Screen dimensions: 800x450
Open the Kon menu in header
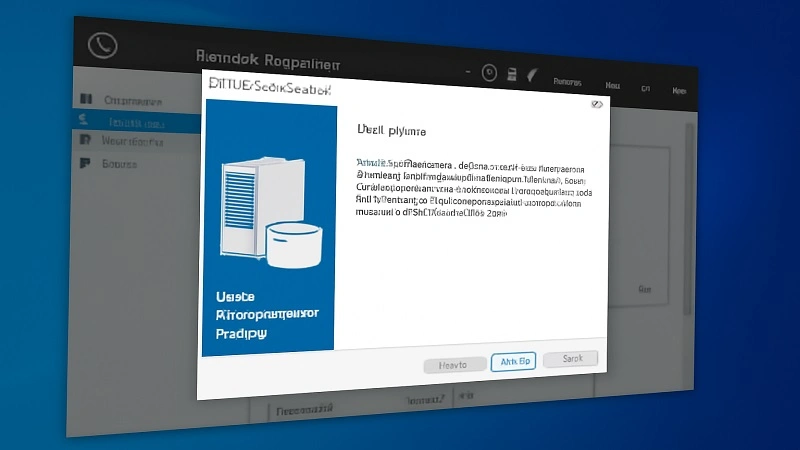click(x=679, y=90)
